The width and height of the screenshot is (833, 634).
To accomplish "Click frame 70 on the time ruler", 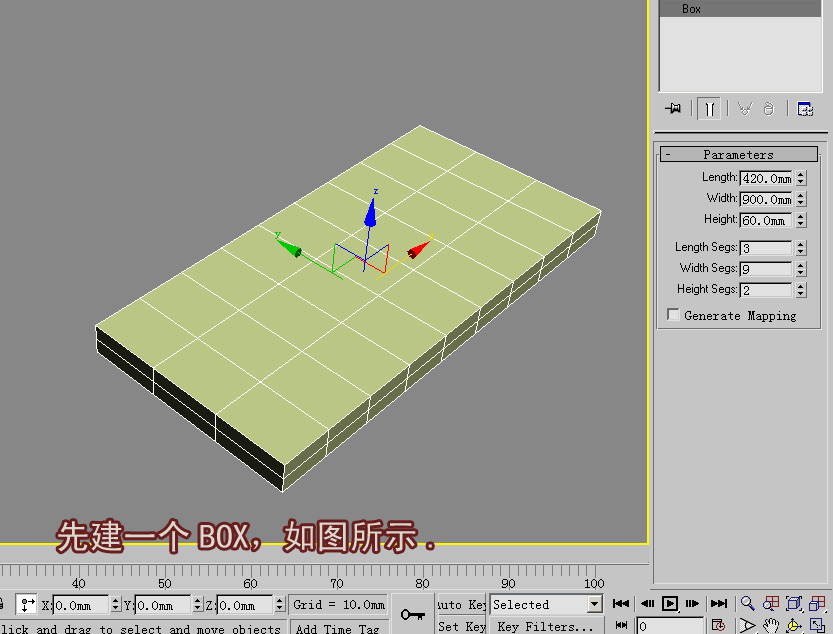I will click(x=337, y=583).
